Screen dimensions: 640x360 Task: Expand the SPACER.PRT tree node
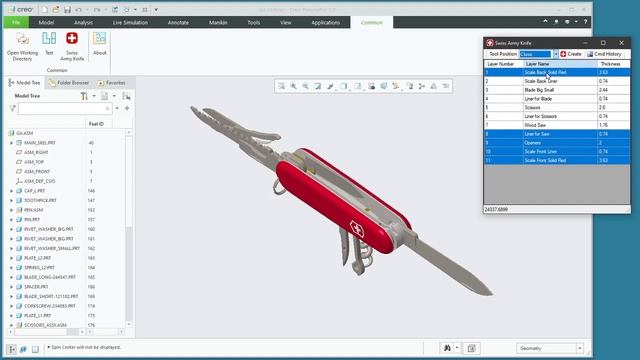(11, 287)
